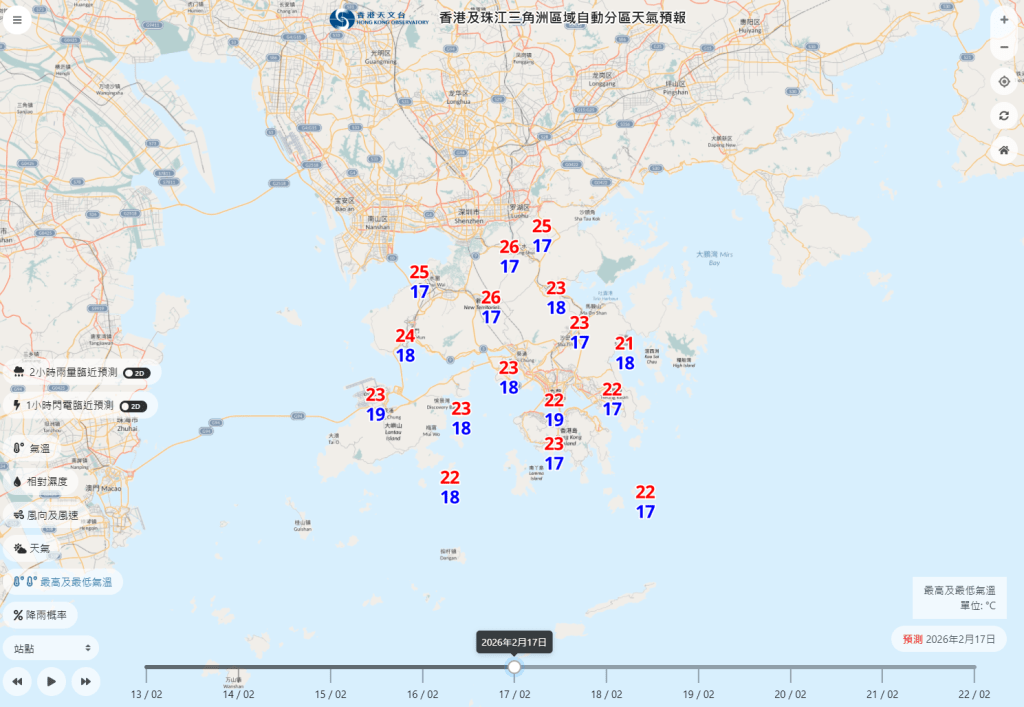The width and height of the screenshot is (1024, 707).
Task: Zoom out of the map
Action: click(x=1004, y=48)
